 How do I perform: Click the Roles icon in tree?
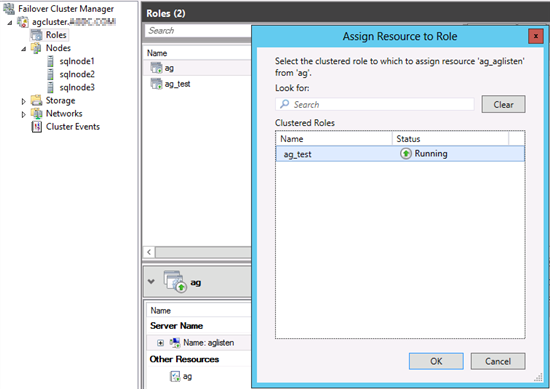[36, 35]
